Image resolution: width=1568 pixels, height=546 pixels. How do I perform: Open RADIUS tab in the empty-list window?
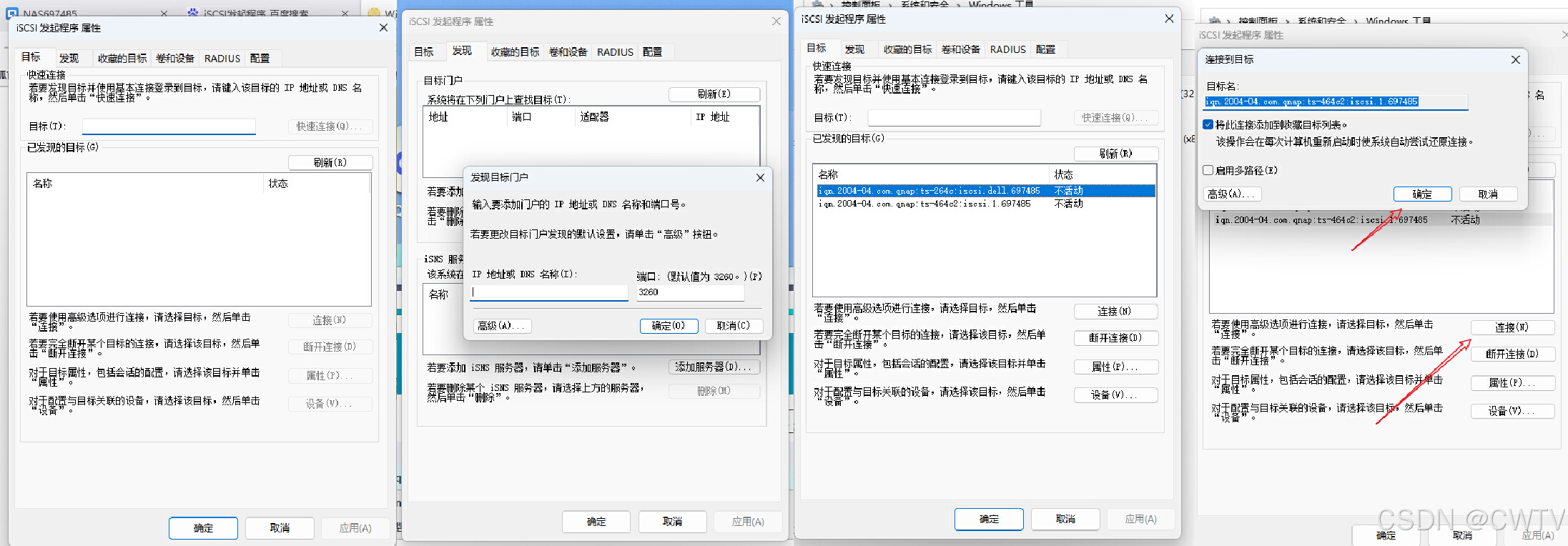coord(222,59)
